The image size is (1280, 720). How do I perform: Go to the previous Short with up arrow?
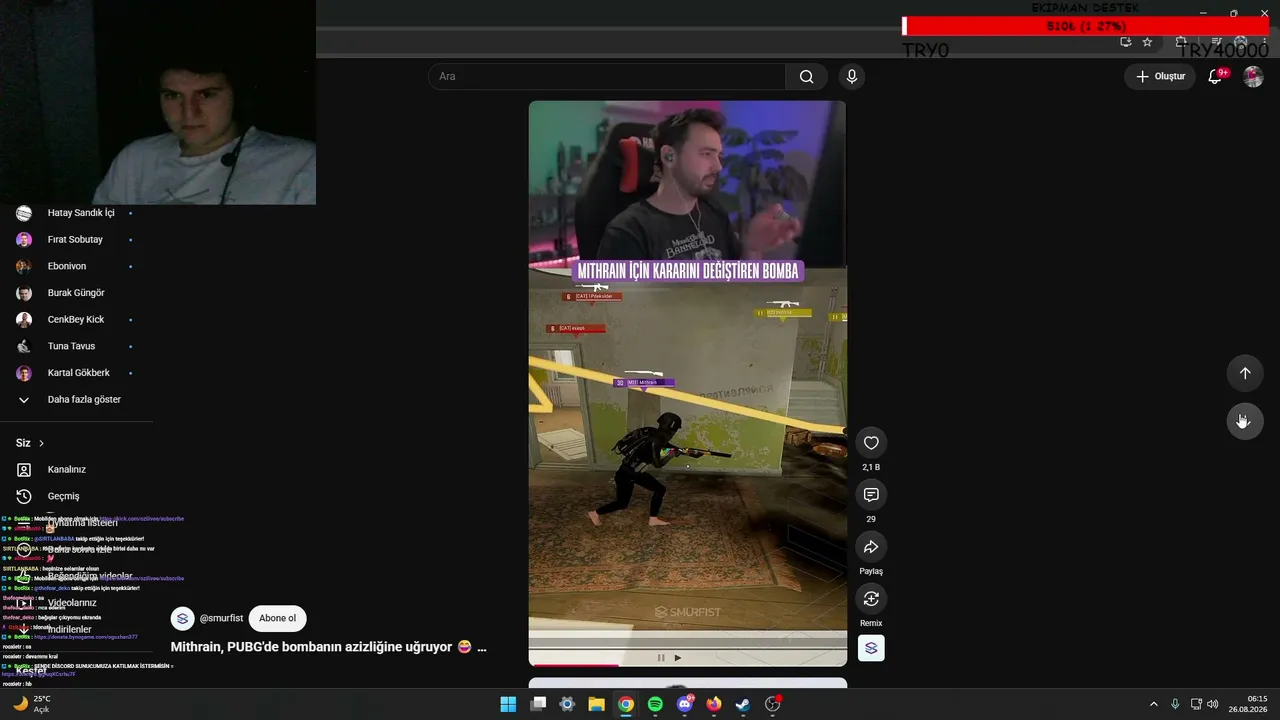(1245, 373)
